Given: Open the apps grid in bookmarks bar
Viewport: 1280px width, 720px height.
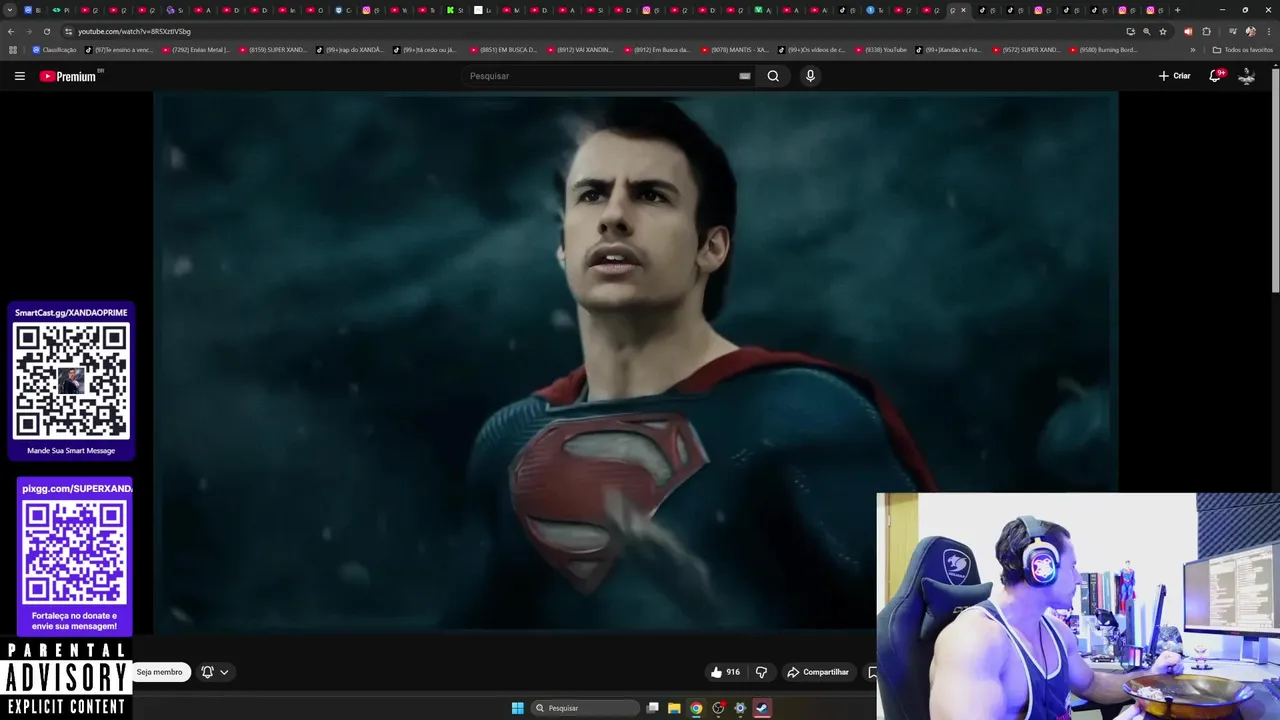Looking at the screenshot, I should [x=13, y=49].
